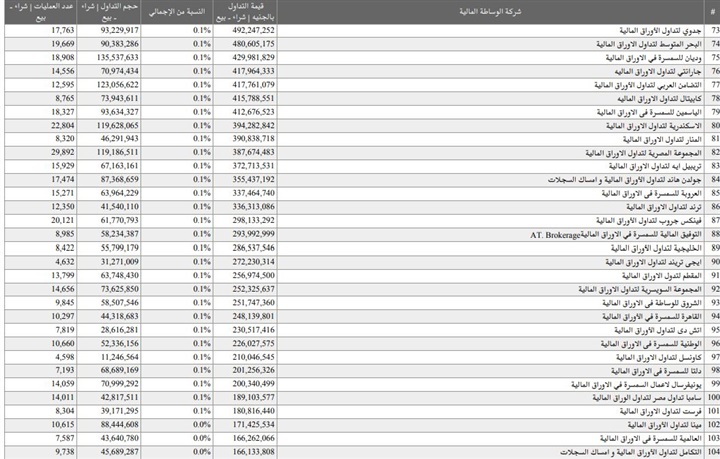Click the operations count 9,845

click(65, 303)
